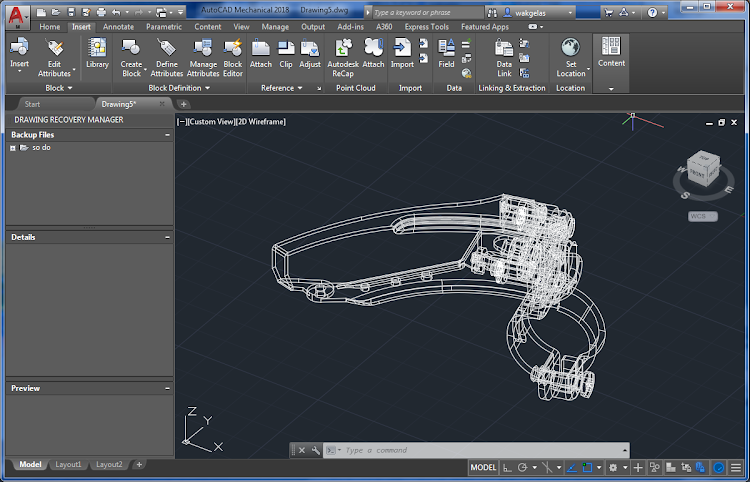This screenshot has height=482, width=750.
Task: Toggle ortho mode in status bar
Action: [x=508, y=467]
